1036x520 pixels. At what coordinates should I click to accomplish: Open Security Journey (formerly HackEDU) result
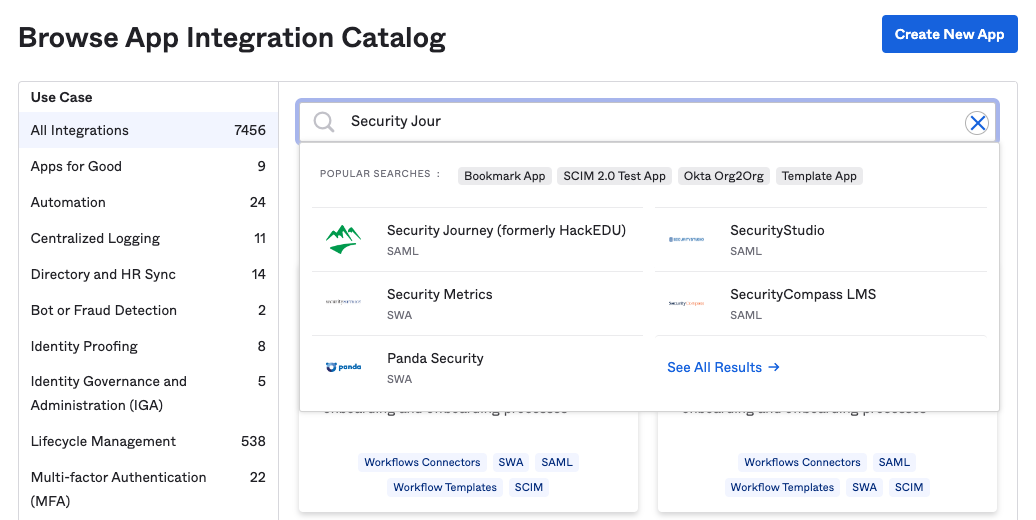coord(477,239)
